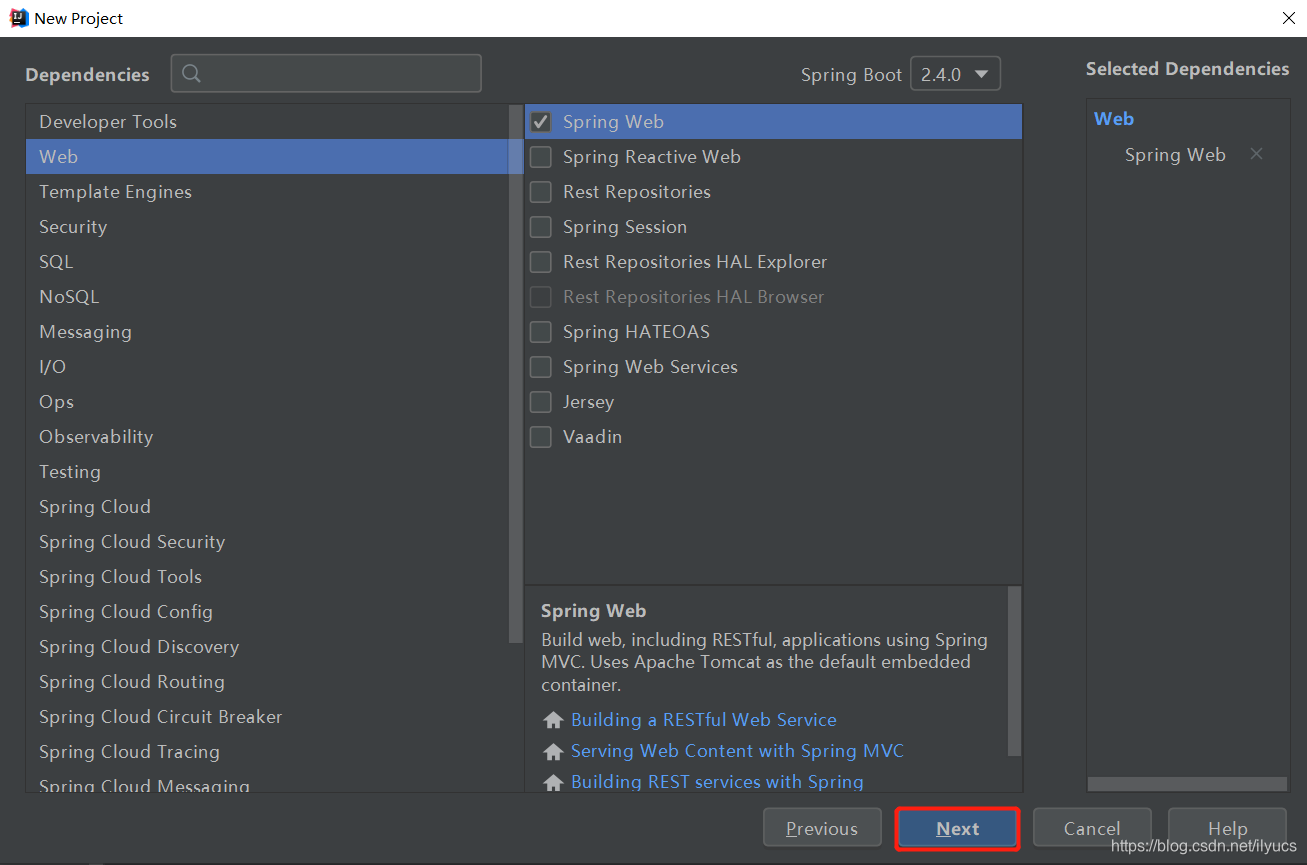
Task: Tick the Spring Web Services checkbox
Action: point(541,367)
